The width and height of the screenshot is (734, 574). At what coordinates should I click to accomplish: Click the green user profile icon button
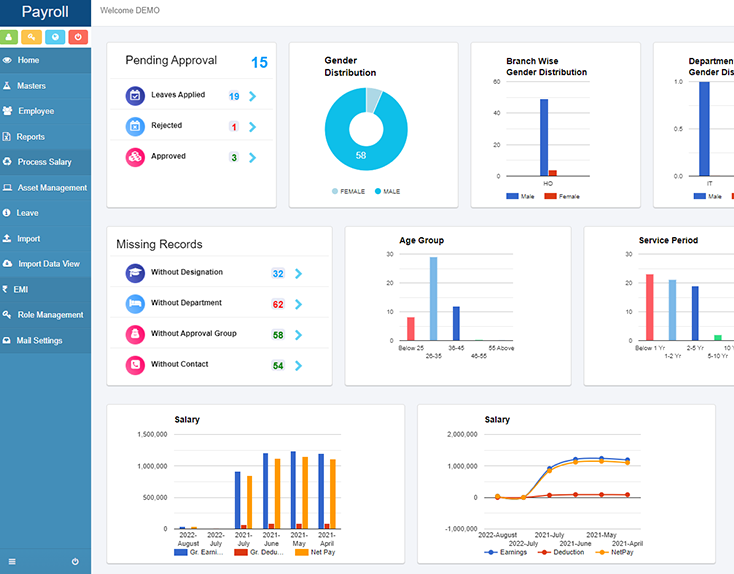pos(9,37)
